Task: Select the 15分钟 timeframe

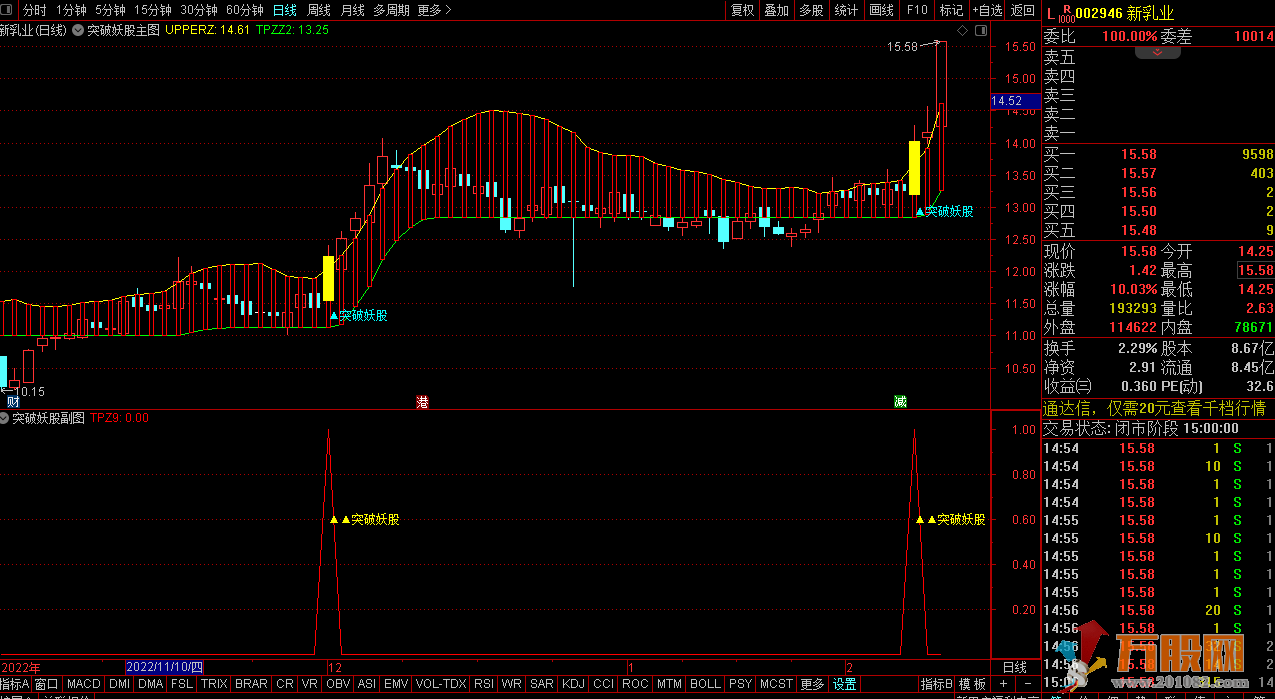Action: (153, 10)
